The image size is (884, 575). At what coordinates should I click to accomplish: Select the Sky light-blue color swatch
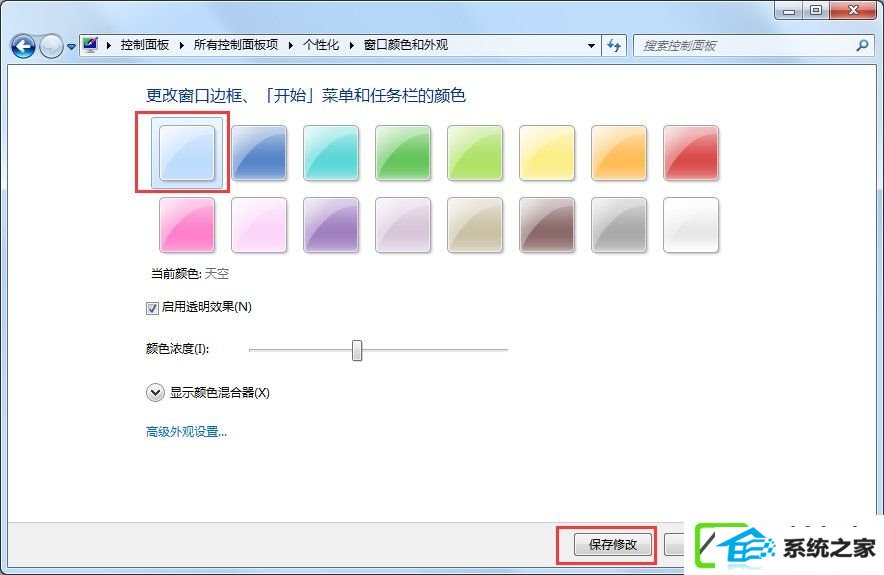(x=187, y=152)
